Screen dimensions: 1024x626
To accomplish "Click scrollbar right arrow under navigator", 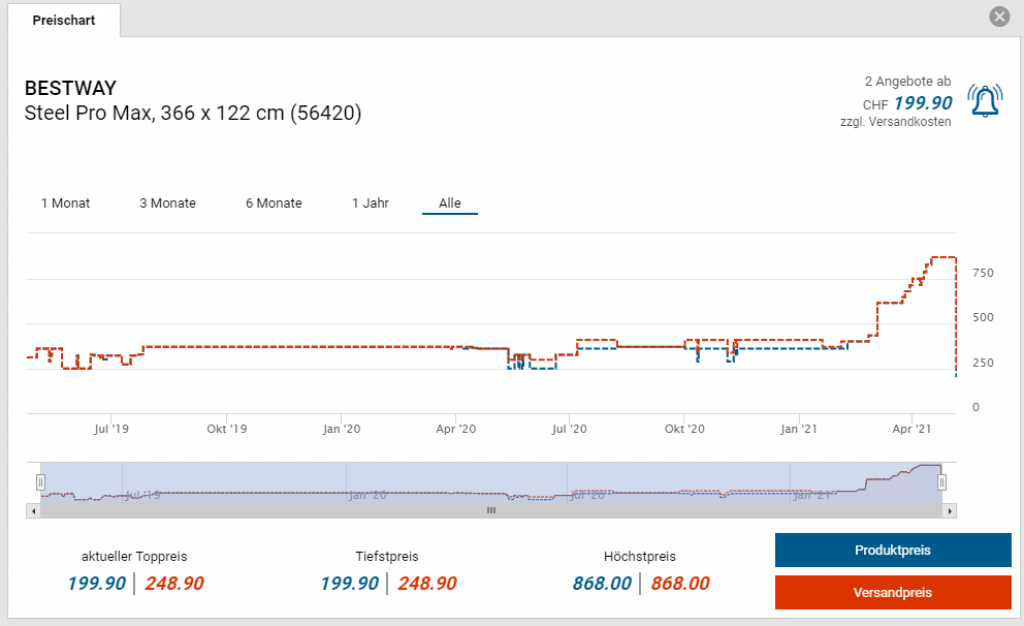I will click(x=950, y=510).
